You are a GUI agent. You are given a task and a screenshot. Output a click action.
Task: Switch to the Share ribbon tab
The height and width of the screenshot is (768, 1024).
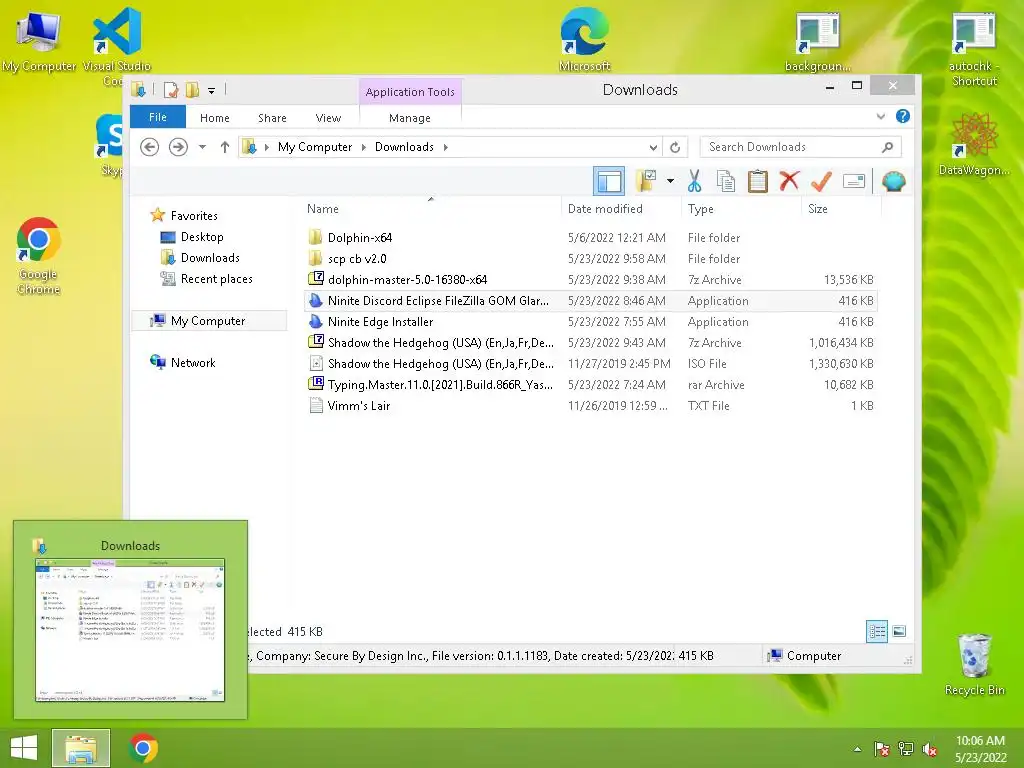pyautogui.click(x=272, y=118)
